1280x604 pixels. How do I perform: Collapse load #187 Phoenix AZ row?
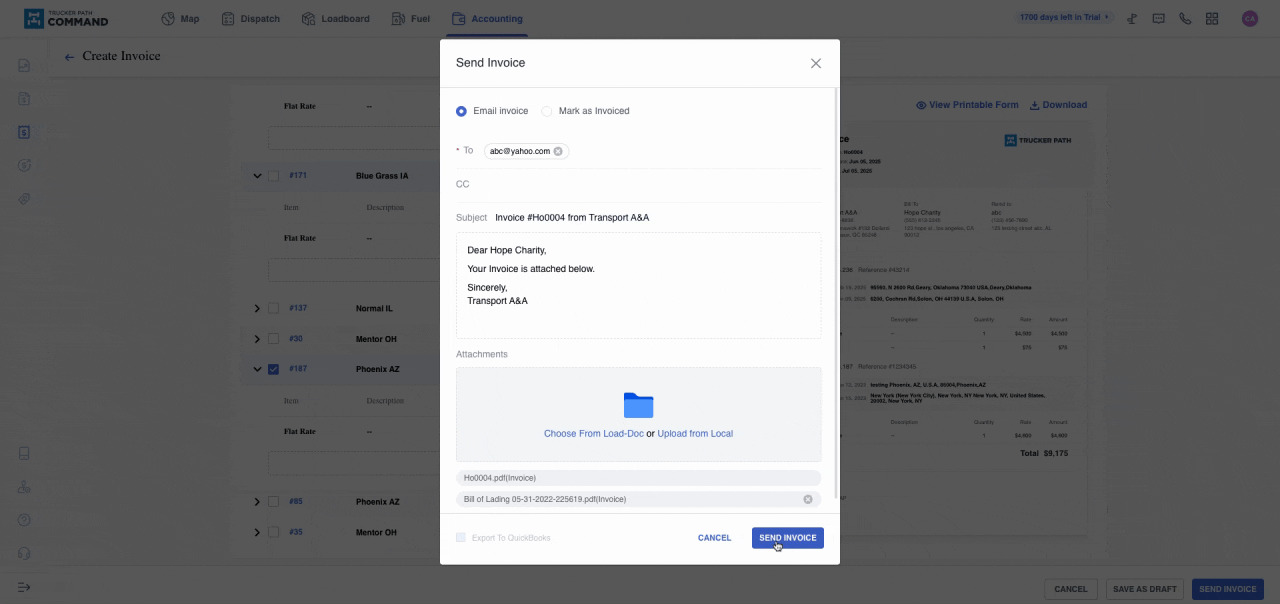pyautogui.click(x=257, y=369)
